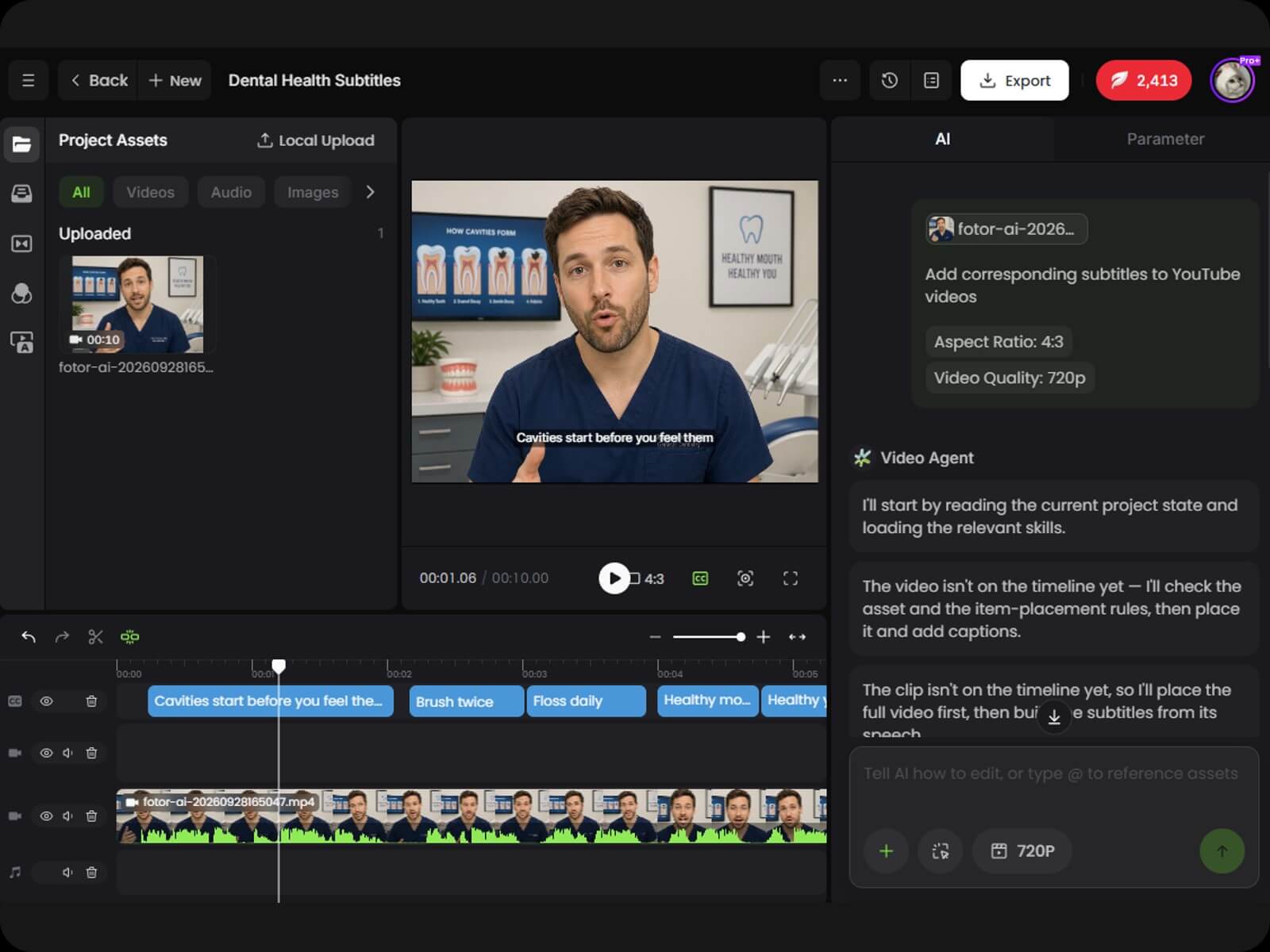1270x952 pixels.
Task: Play the video preview
Action: point(614,578)
